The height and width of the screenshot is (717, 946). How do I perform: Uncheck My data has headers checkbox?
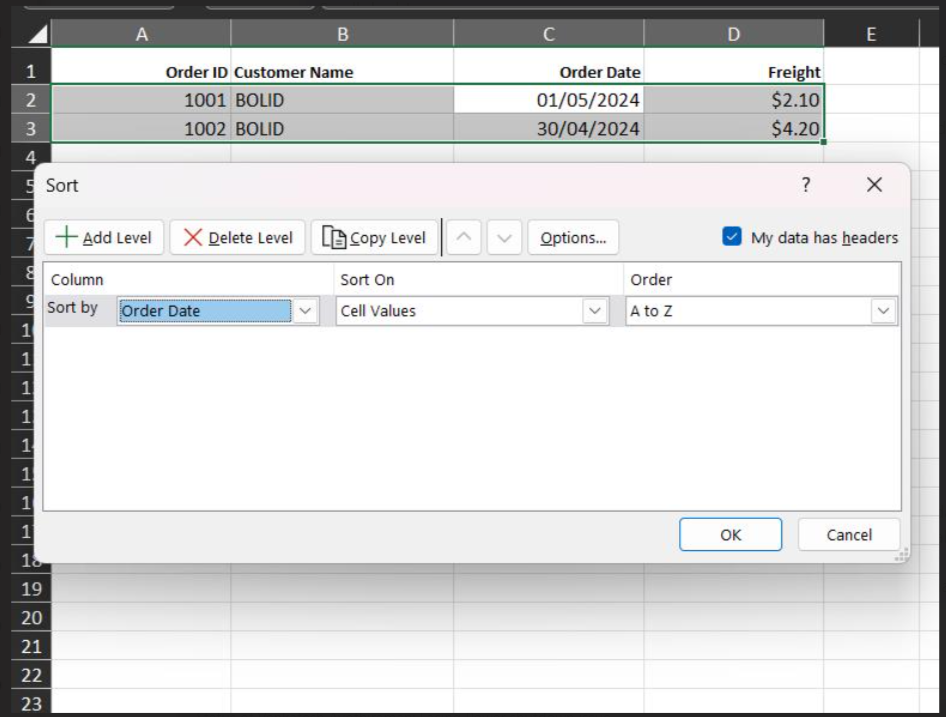[732, 237]
